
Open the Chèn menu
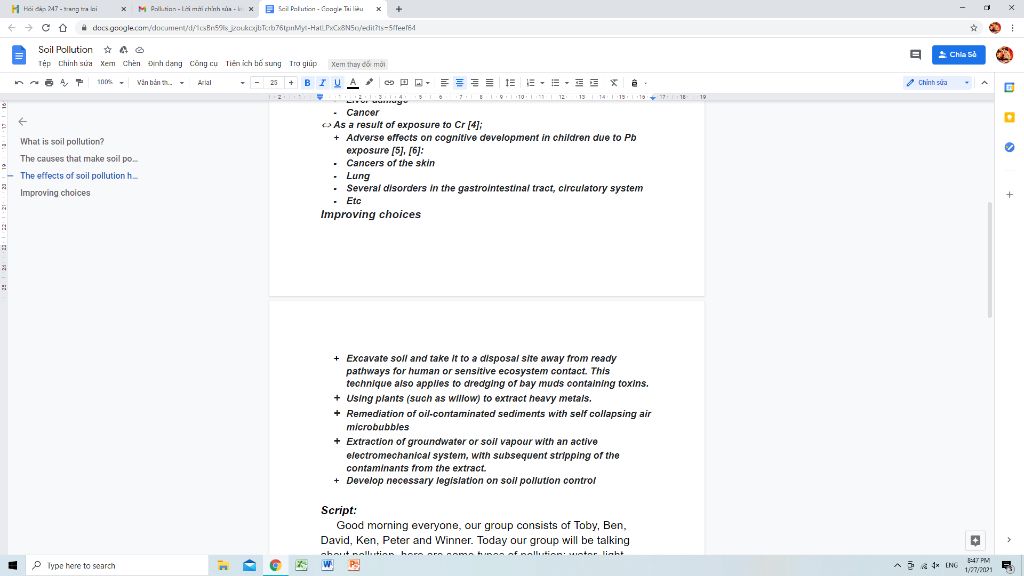(131, 64)
